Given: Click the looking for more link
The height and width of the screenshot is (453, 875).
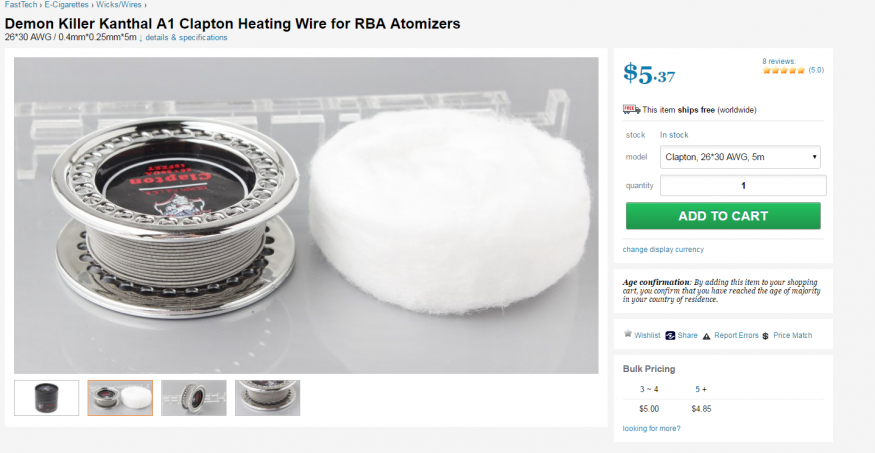Looking at the screenshot, I should coord(651,428).
